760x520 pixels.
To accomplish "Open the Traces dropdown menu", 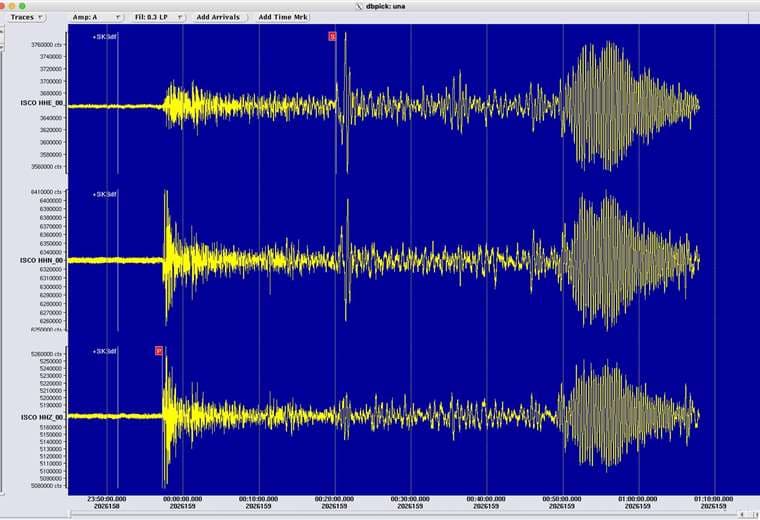I will [26, 17].
